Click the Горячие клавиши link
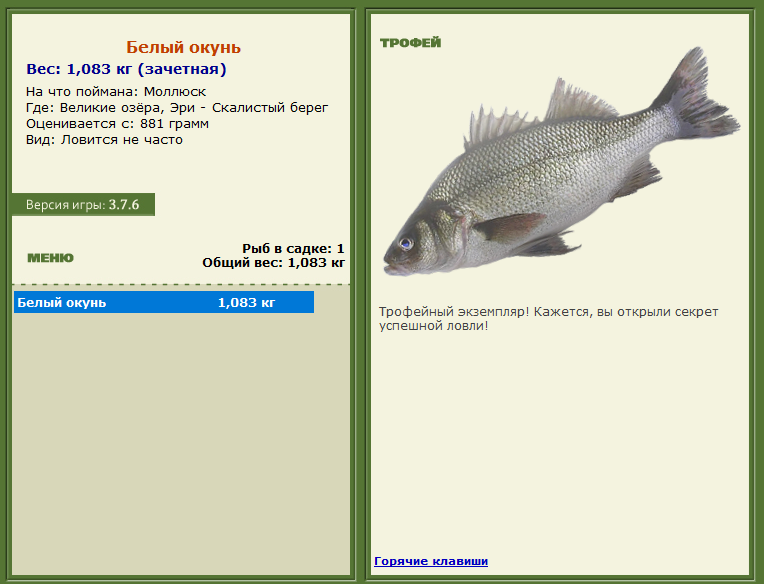This screenshot has width=764, height=584. tap(431, 561)
